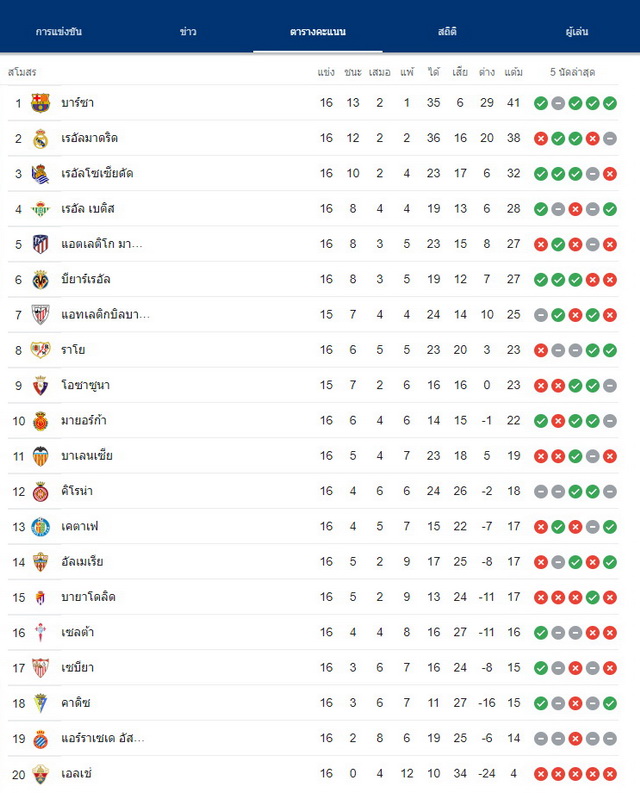Screen dimensions: 640x793
Task: Open the สถิติ tab
Action: pyautogui.click(x=447, y=31)
